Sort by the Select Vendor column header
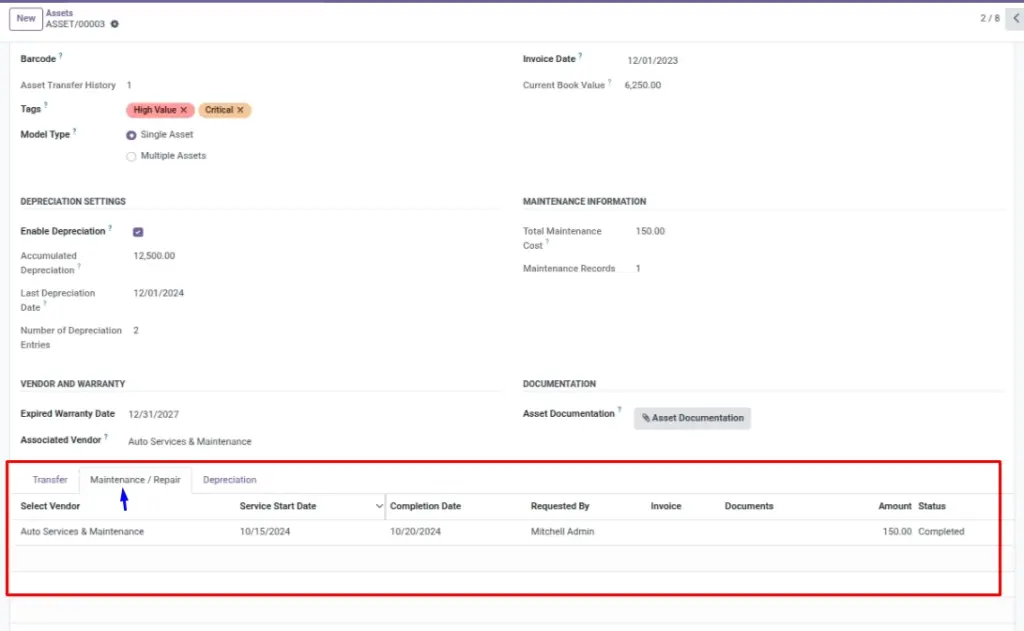 (50, 506)
